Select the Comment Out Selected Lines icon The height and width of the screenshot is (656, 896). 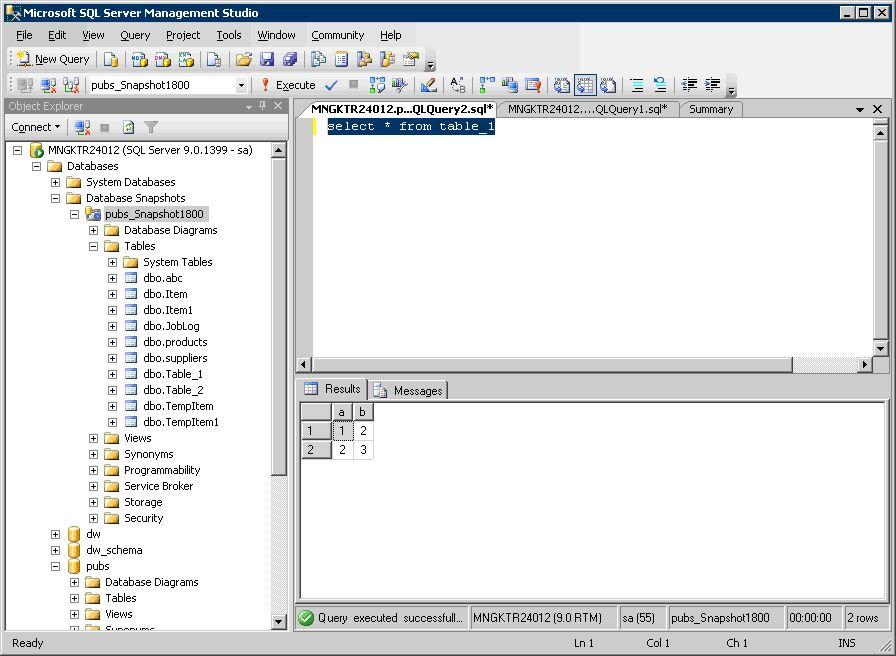pyautogui.click(x=637, y=85)
